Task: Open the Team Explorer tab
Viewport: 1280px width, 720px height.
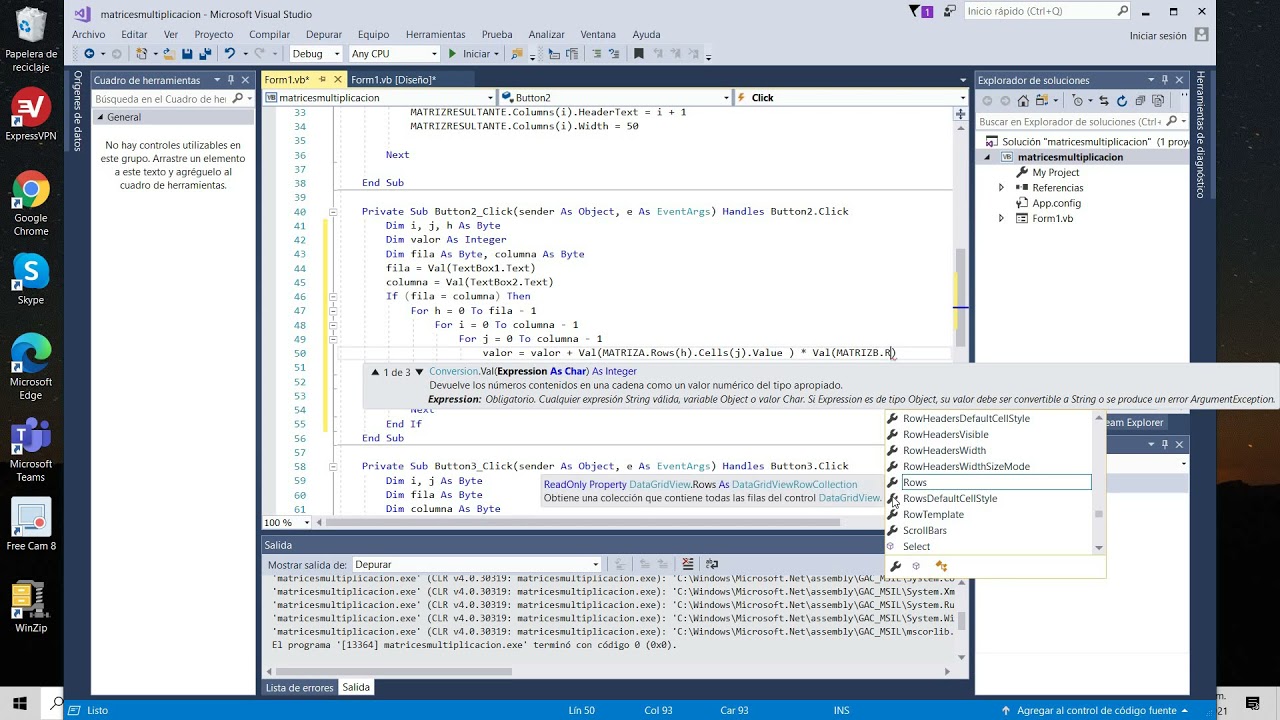Action: pos(1135,423)
